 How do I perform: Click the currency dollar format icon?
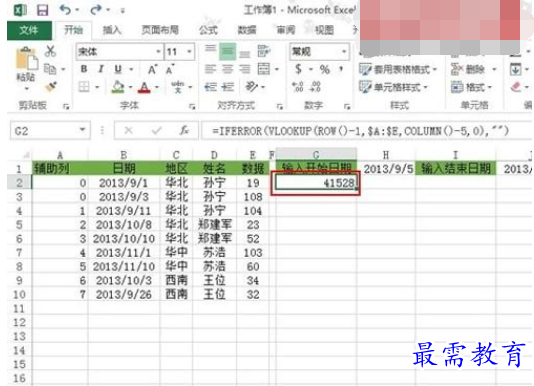pos(298,69)
